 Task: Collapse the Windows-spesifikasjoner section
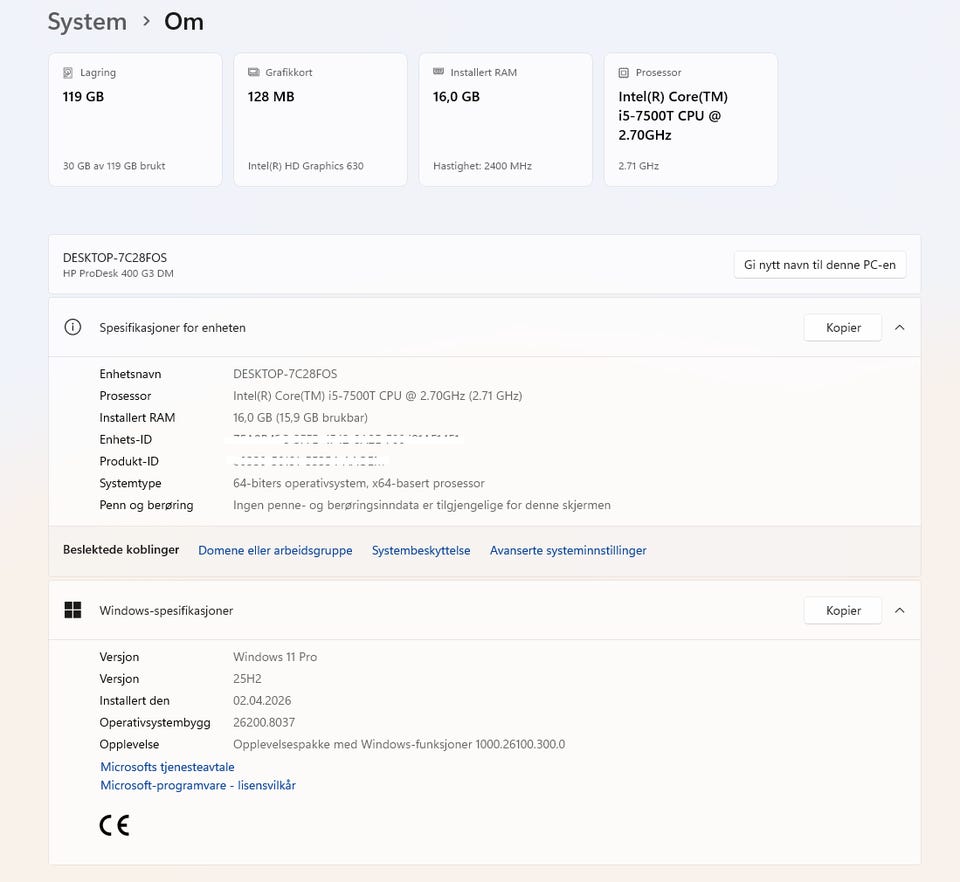tap(899, 610)
